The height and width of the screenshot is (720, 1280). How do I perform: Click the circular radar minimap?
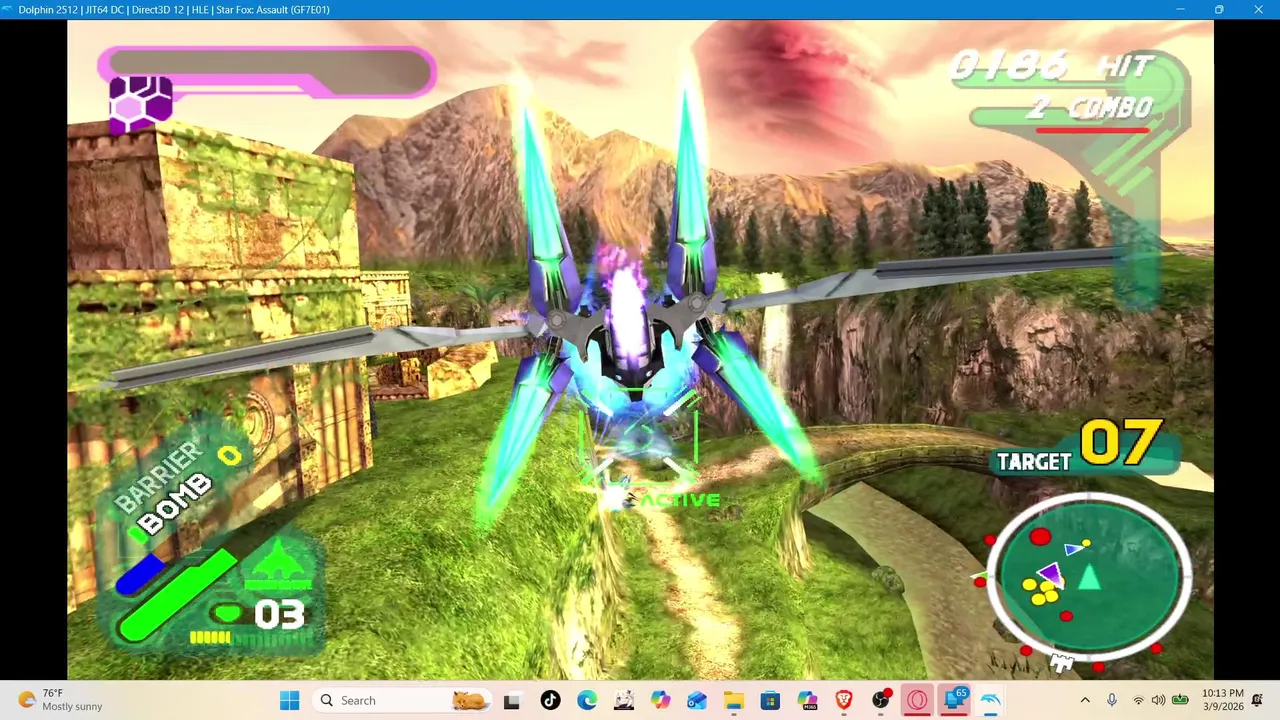point(1088,578)
